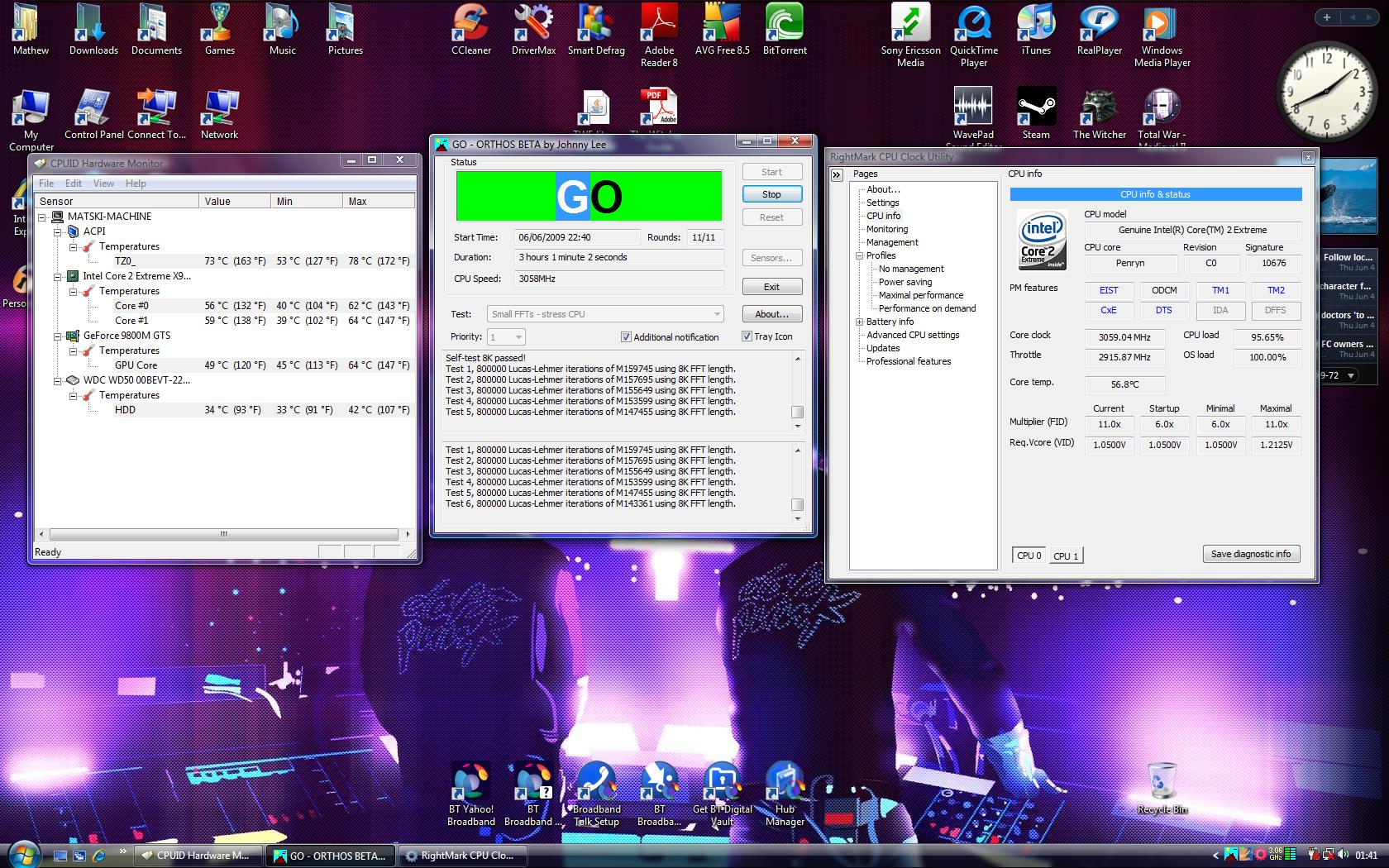Select Monitoring page in RightMark
The image size is (1389, 868).
(x=886, y=229)
